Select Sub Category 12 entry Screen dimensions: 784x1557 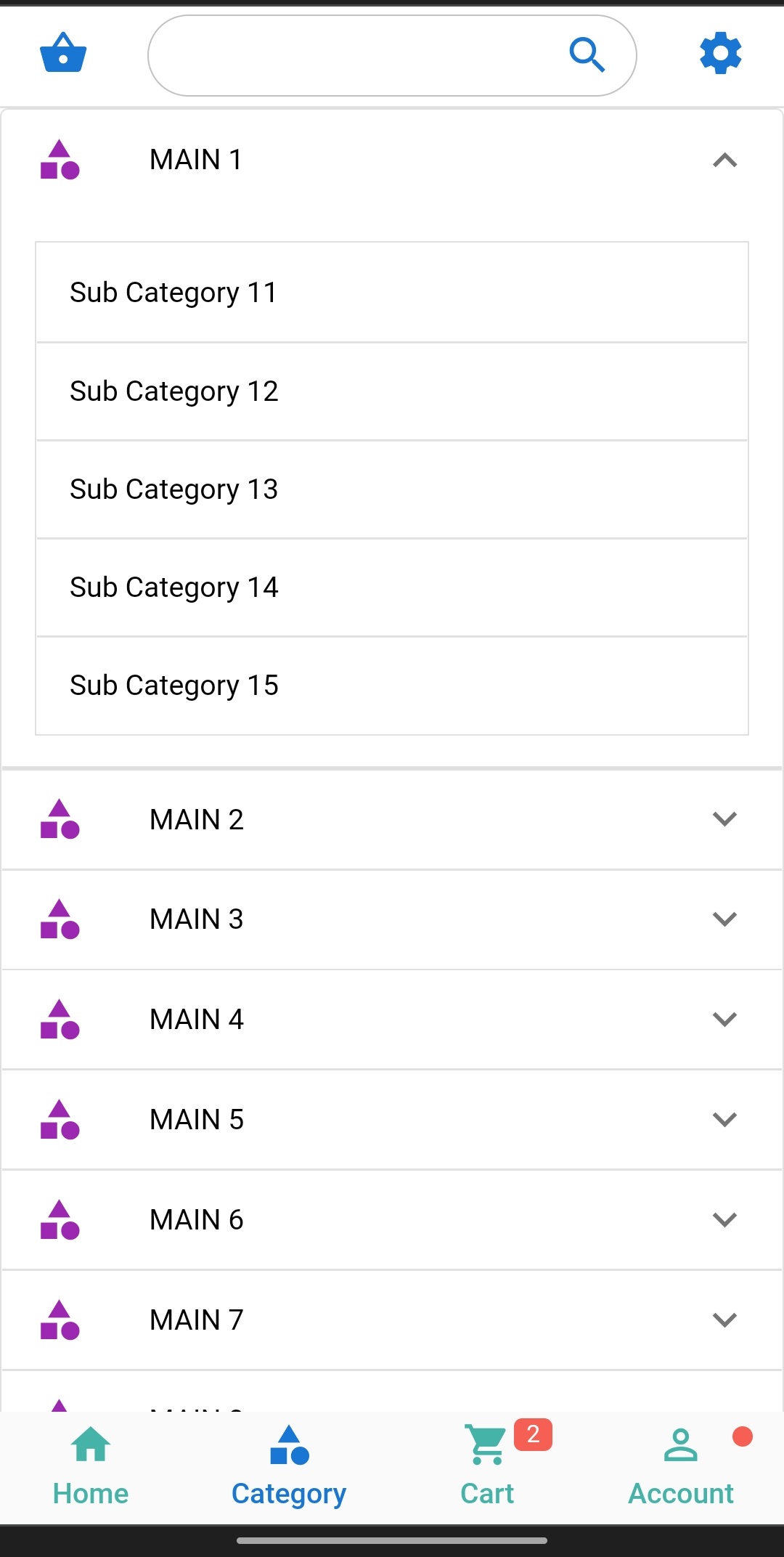[x=392, y=391]
